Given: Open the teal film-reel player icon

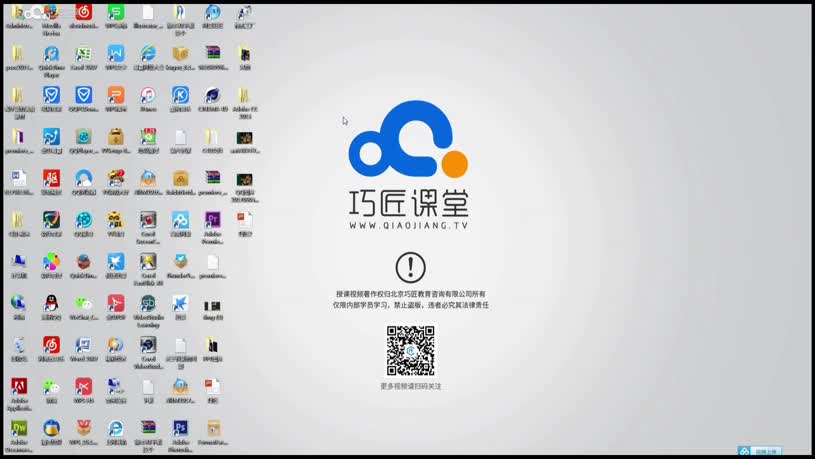Looking at the screenshot, I should [84, 219].
